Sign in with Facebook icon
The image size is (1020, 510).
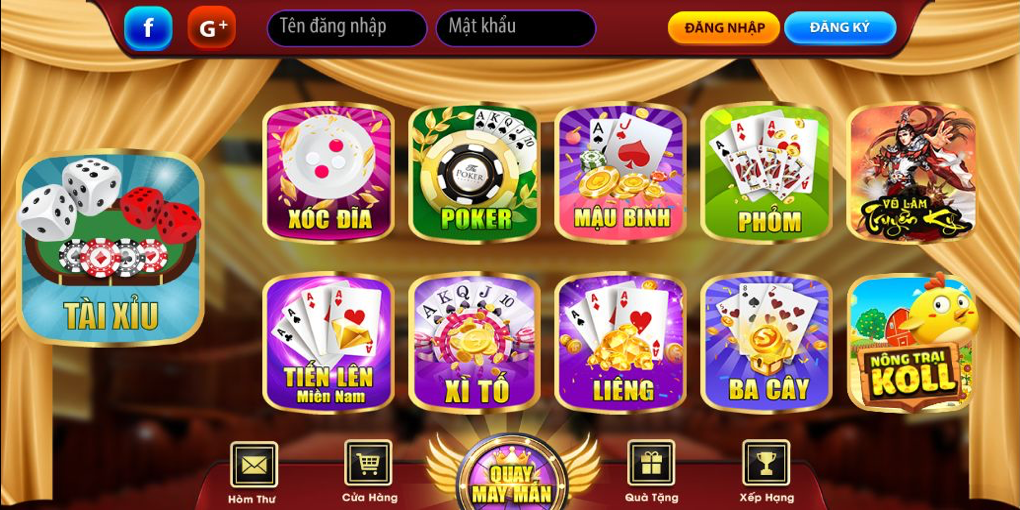click(x=148, y=28)
